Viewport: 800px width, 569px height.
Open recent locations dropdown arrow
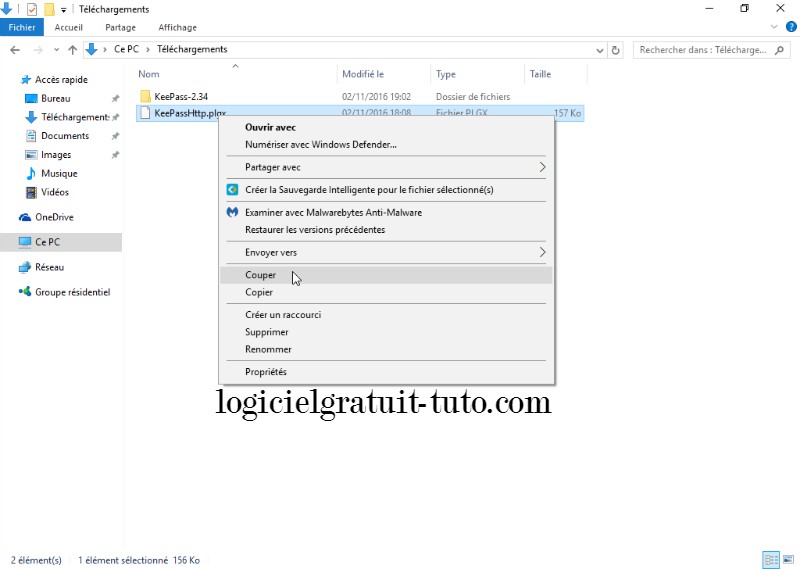click(x=56, y=50)
